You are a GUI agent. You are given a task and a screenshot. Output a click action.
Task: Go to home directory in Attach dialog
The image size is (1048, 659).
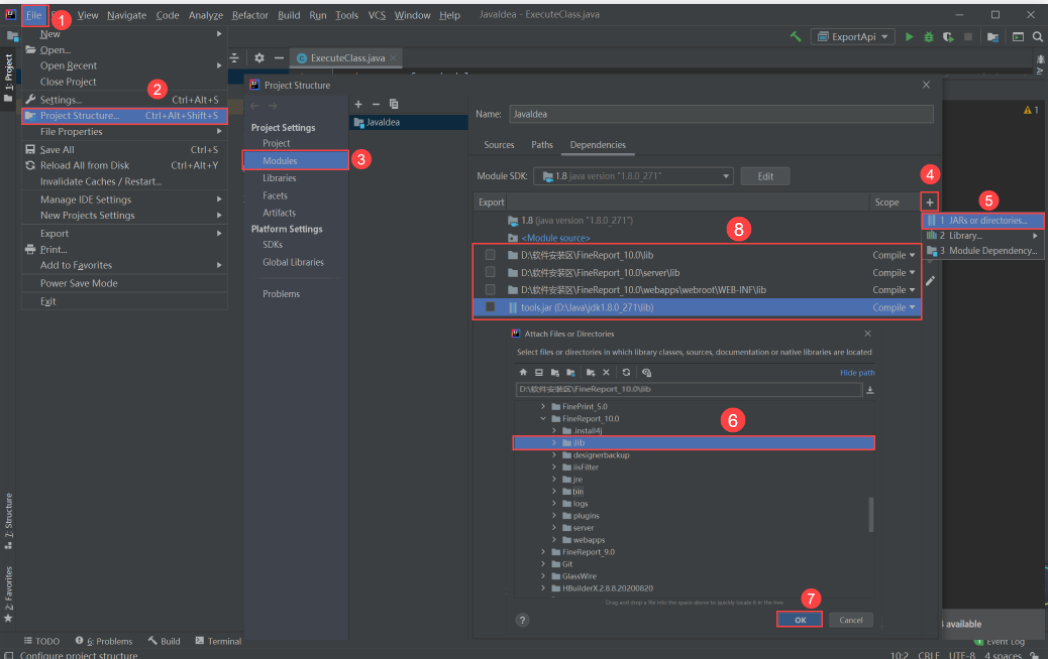(522, 372)
